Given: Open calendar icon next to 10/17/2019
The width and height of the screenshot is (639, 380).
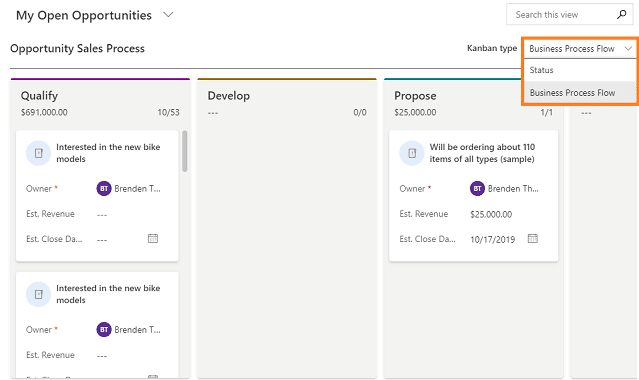Looking at the screenshot, I should point(533,239).
